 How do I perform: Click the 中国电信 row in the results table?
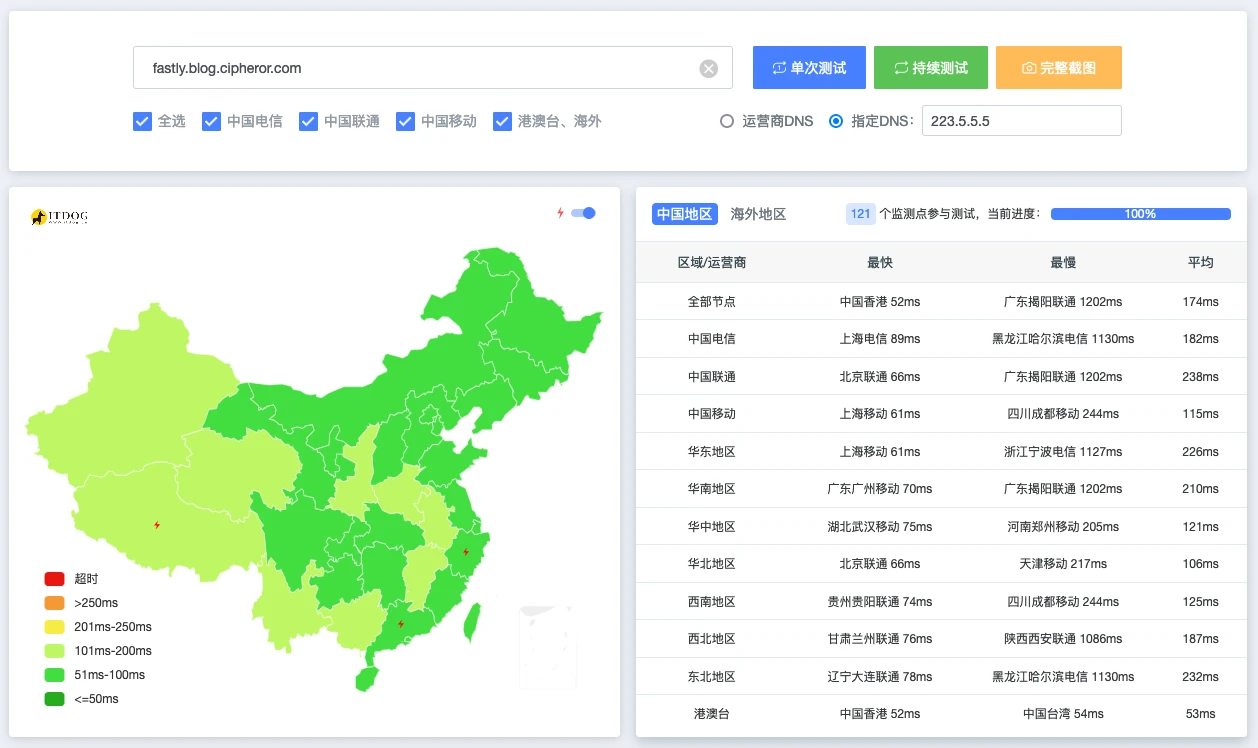pos(941,339)
